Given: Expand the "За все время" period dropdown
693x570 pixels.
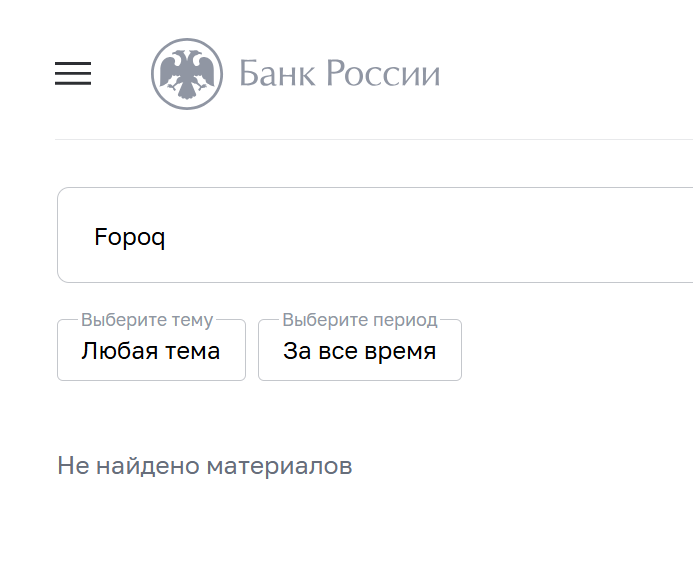Looking at the screenshot, I should click(359, 352).
